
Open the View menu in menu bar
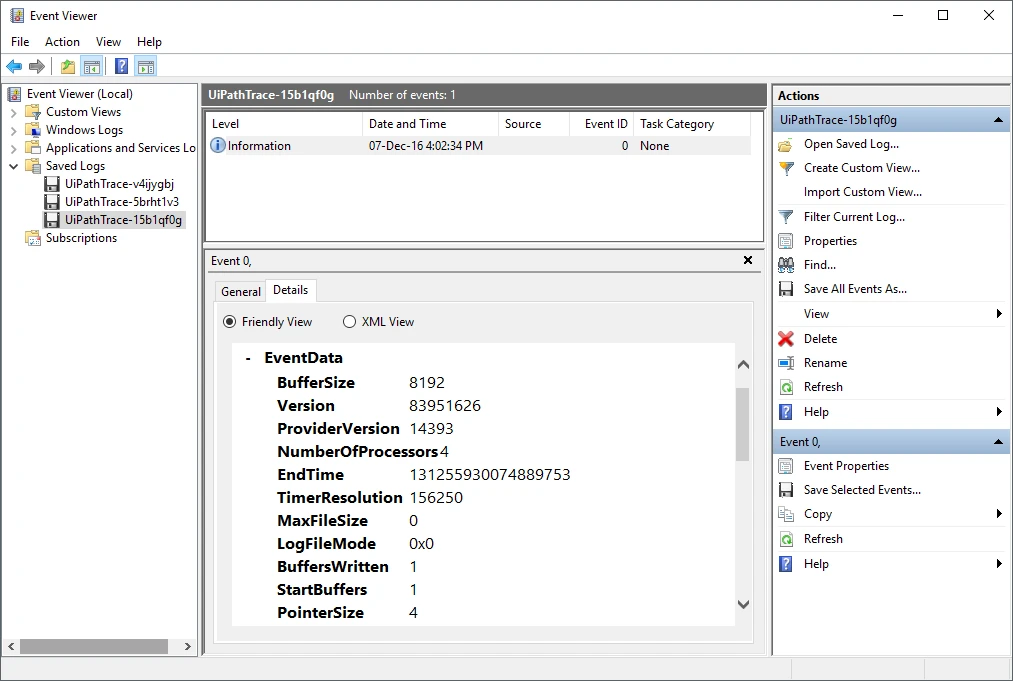109,42
